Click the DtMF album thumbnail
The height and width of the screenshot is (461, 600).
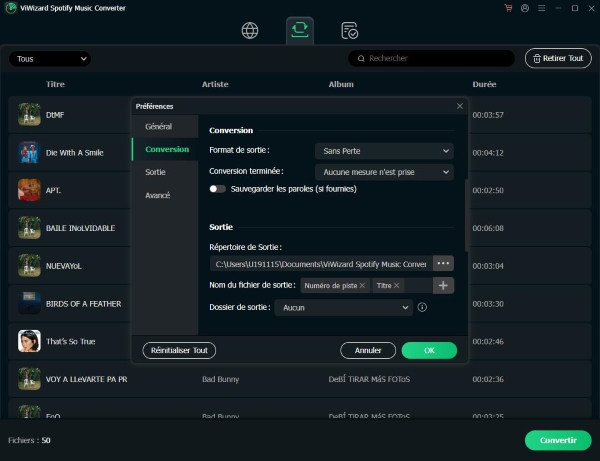click(29, 114)
